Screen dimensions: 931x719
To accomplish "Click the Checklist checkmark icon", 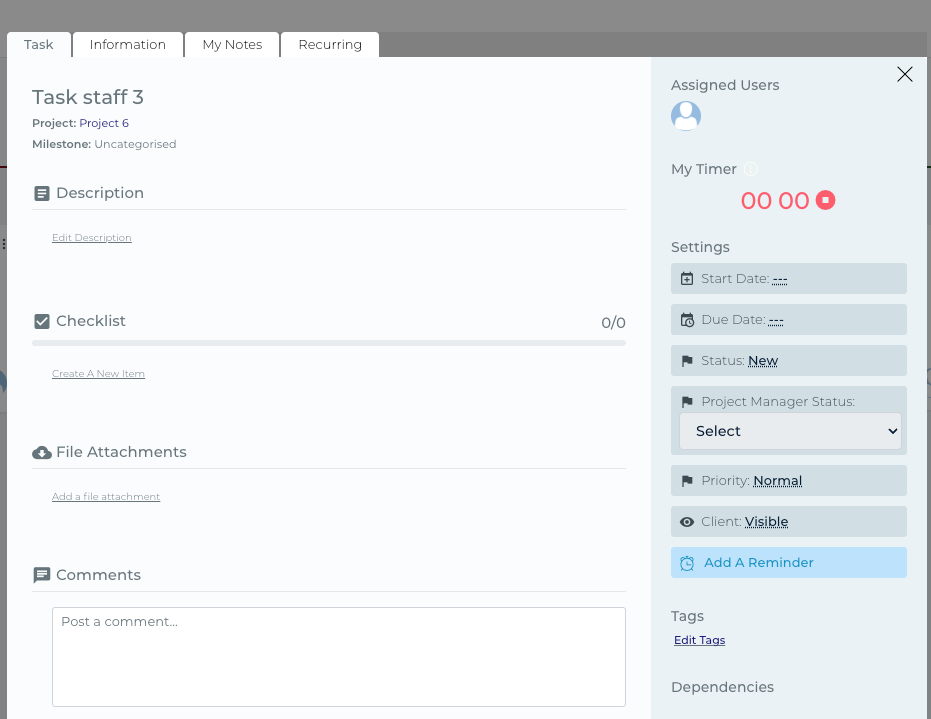I will (x=42, y=321).
